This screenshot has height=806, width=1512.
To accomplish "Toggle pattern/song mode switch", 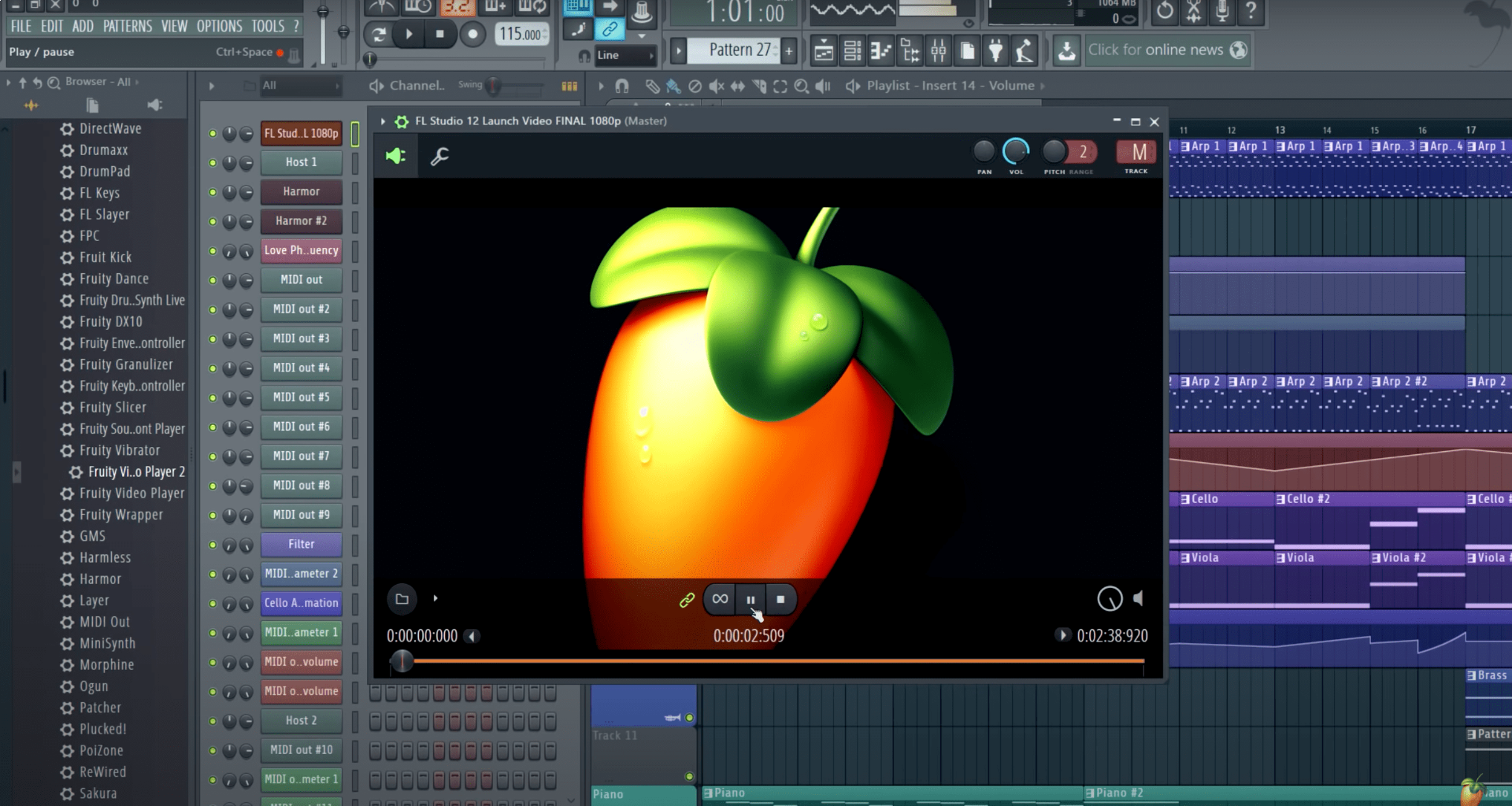I will tap(379, 34).
